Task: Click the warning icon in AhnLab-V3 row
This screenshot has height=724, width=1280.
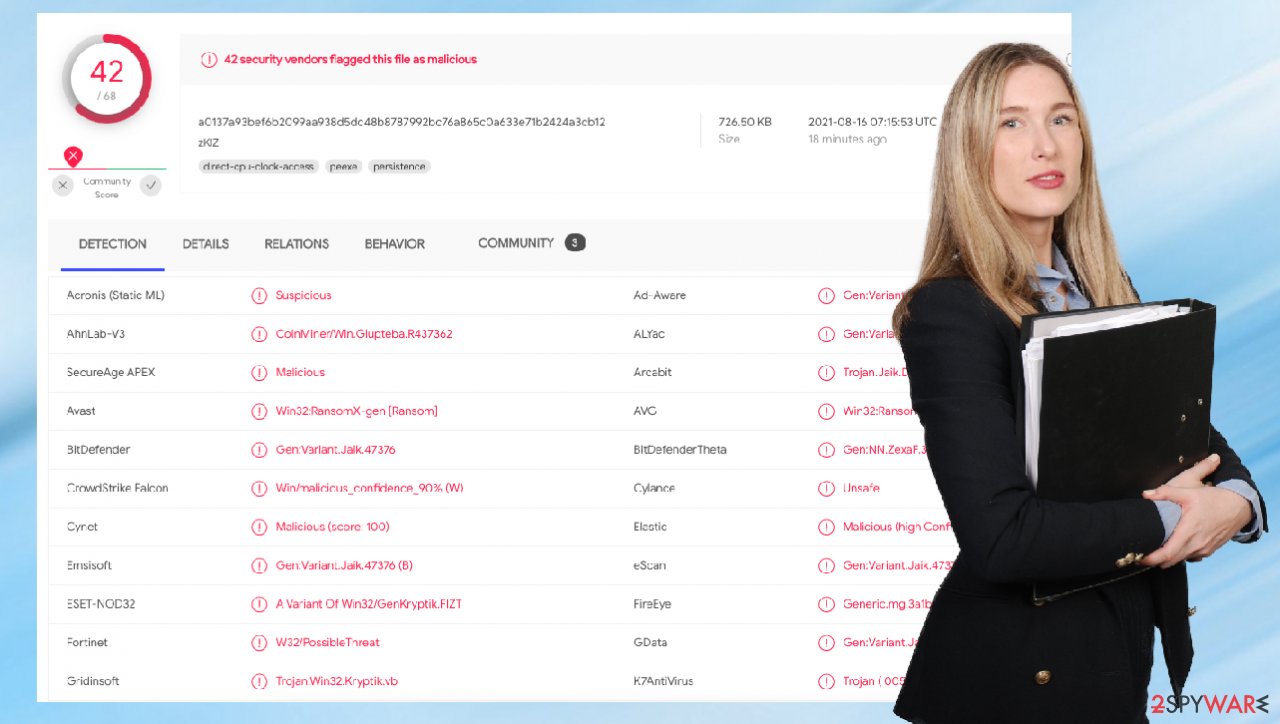Action: coord(259,334)
